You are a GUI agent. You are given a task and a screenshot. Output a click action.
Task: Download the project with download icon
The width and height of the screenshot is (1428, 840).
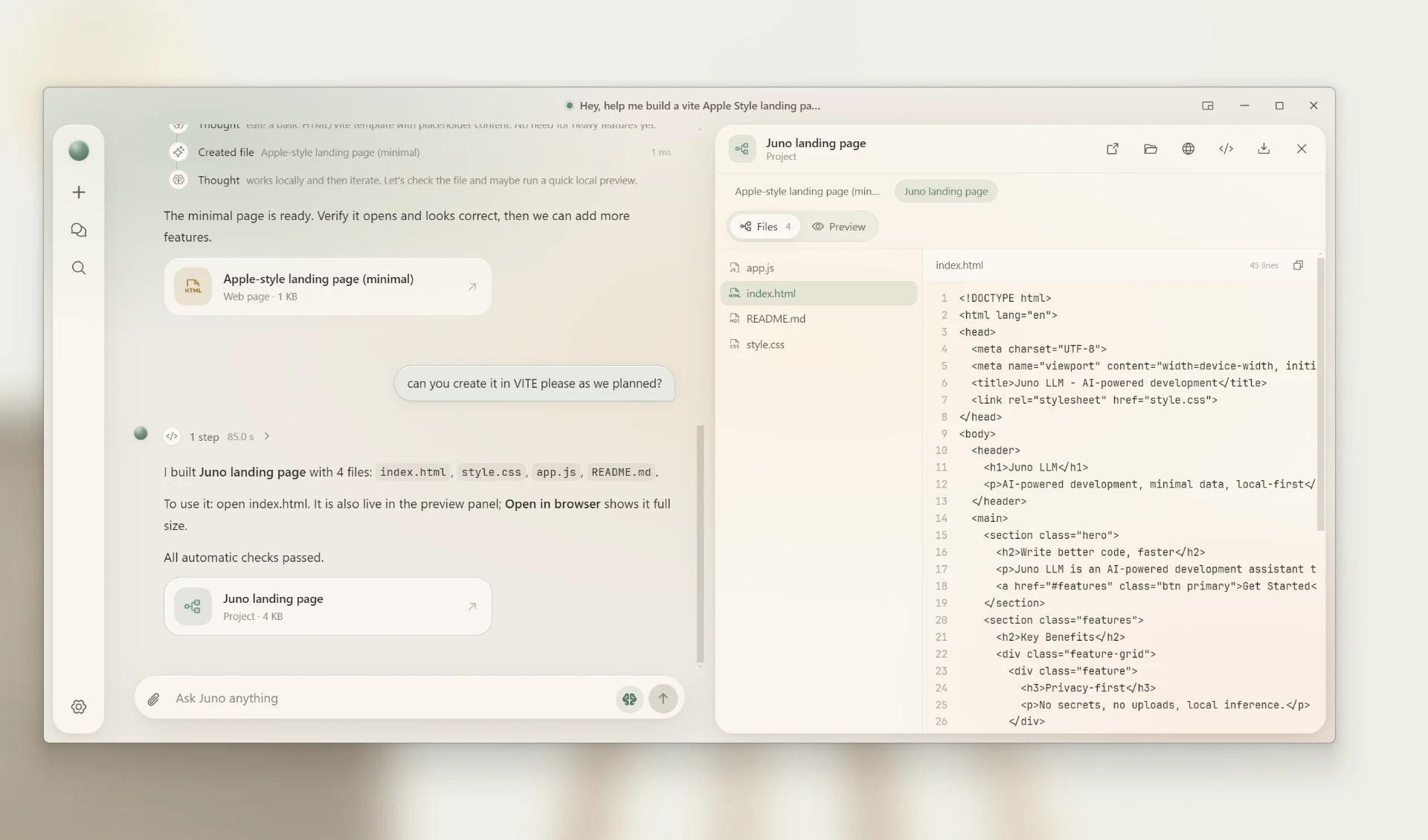tap(1264, 149)
